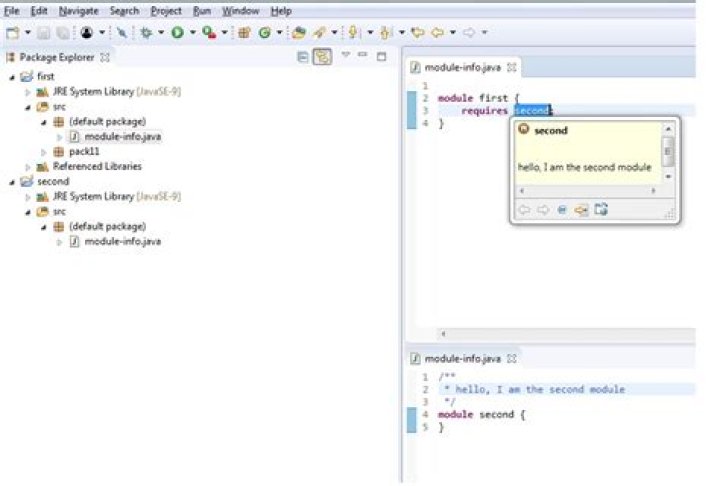The image size is (720, 486).
Task: Expand the Referenced Libraries node
Action: pos(28,167)
